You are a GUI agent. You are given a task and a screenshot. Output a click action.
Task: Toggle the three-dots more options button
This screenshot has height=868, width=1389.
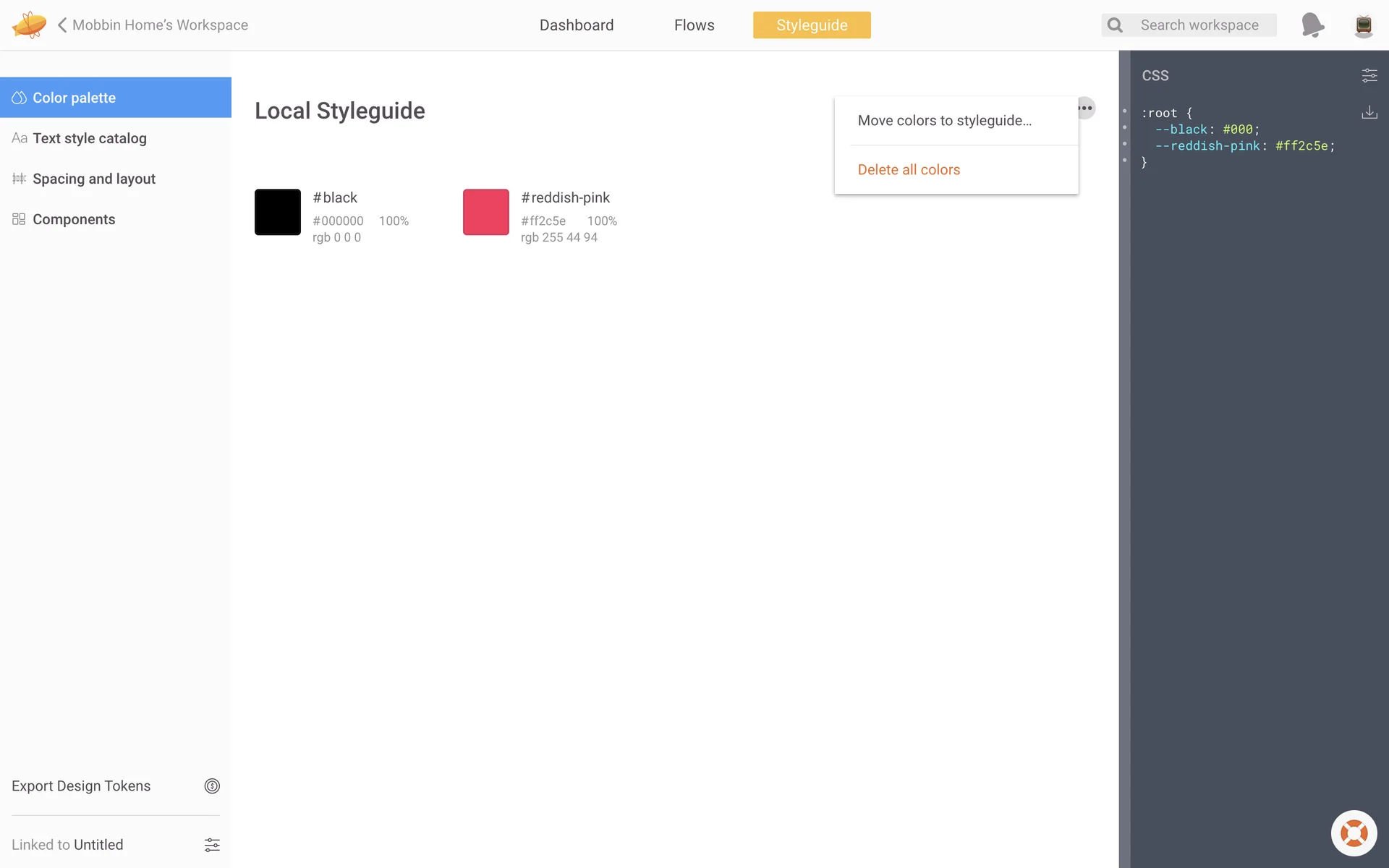pos(1086,108)
